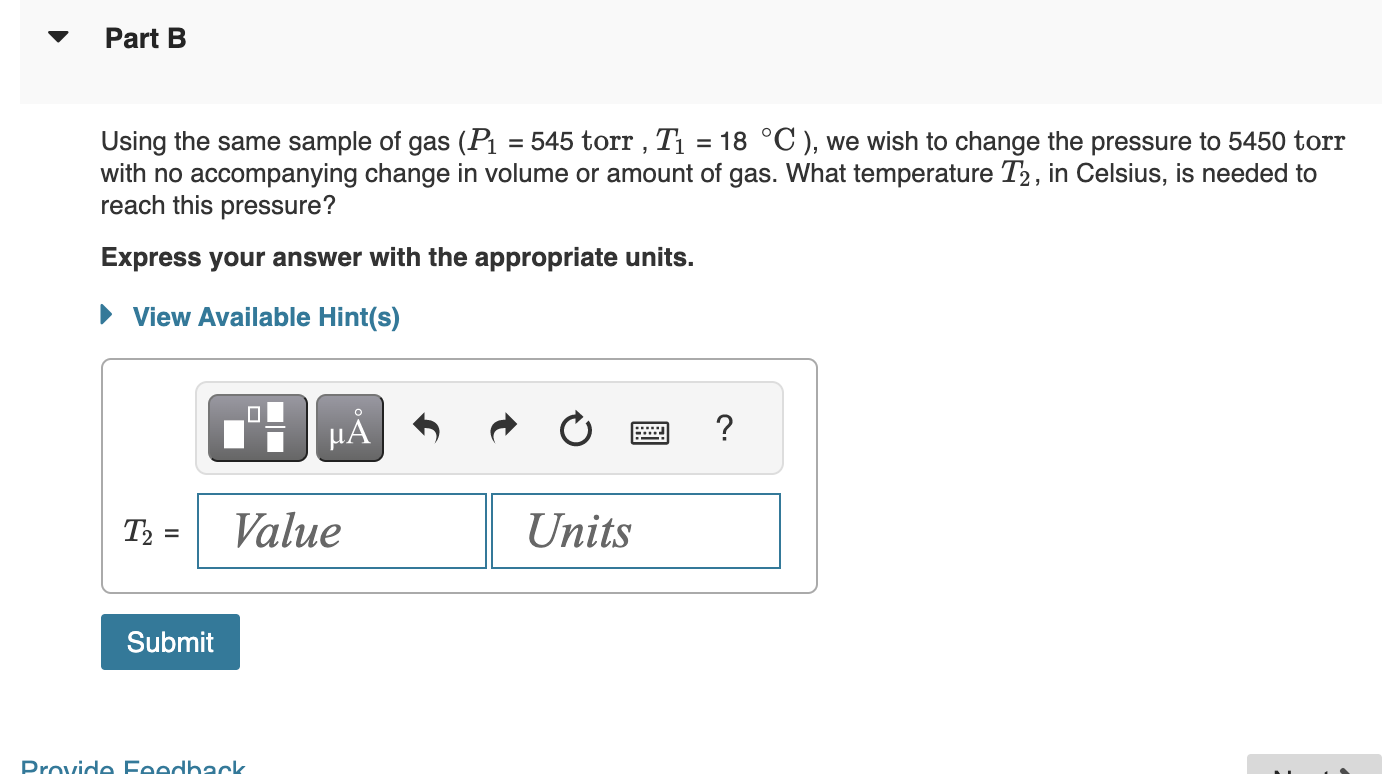
Task: Open the μÅ units symbol tool
Action: click(349, 427)
